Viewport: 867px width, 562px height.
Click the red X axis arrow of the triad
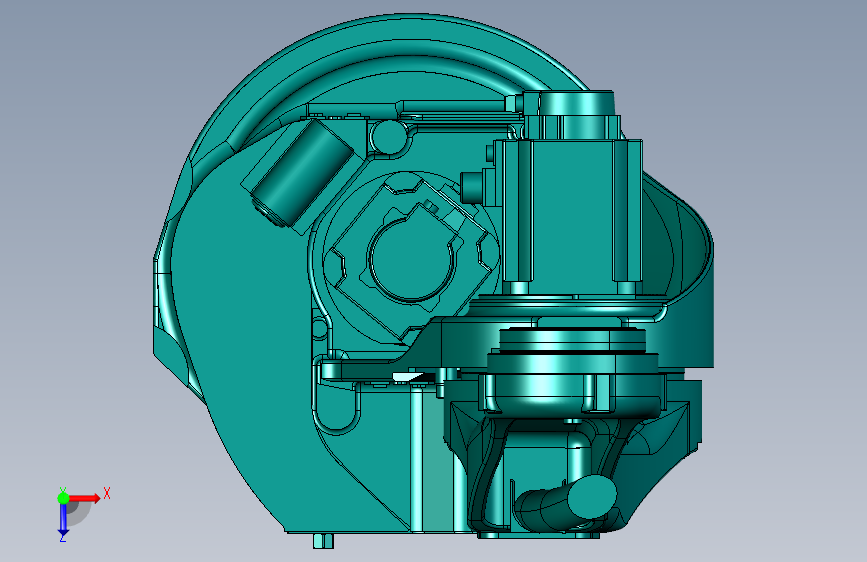(84, 498)
